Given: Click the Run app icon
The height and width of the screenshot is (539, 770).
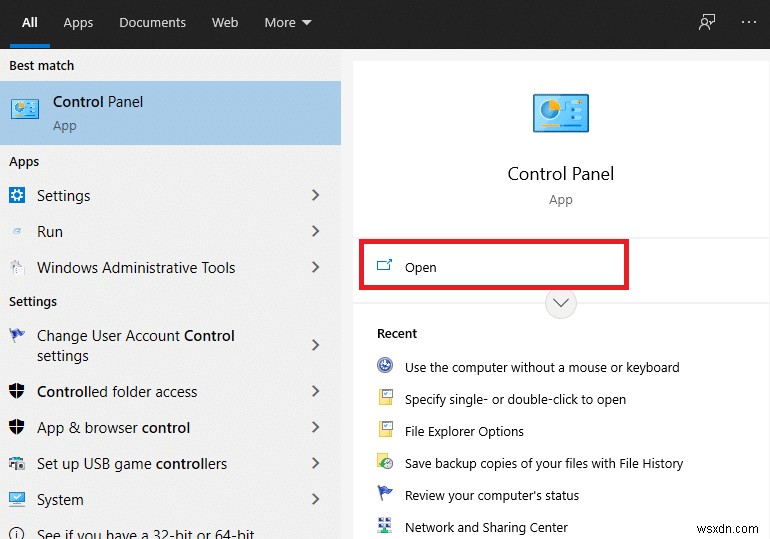Looking at the screenshot, I should click(x=17, y=231).
